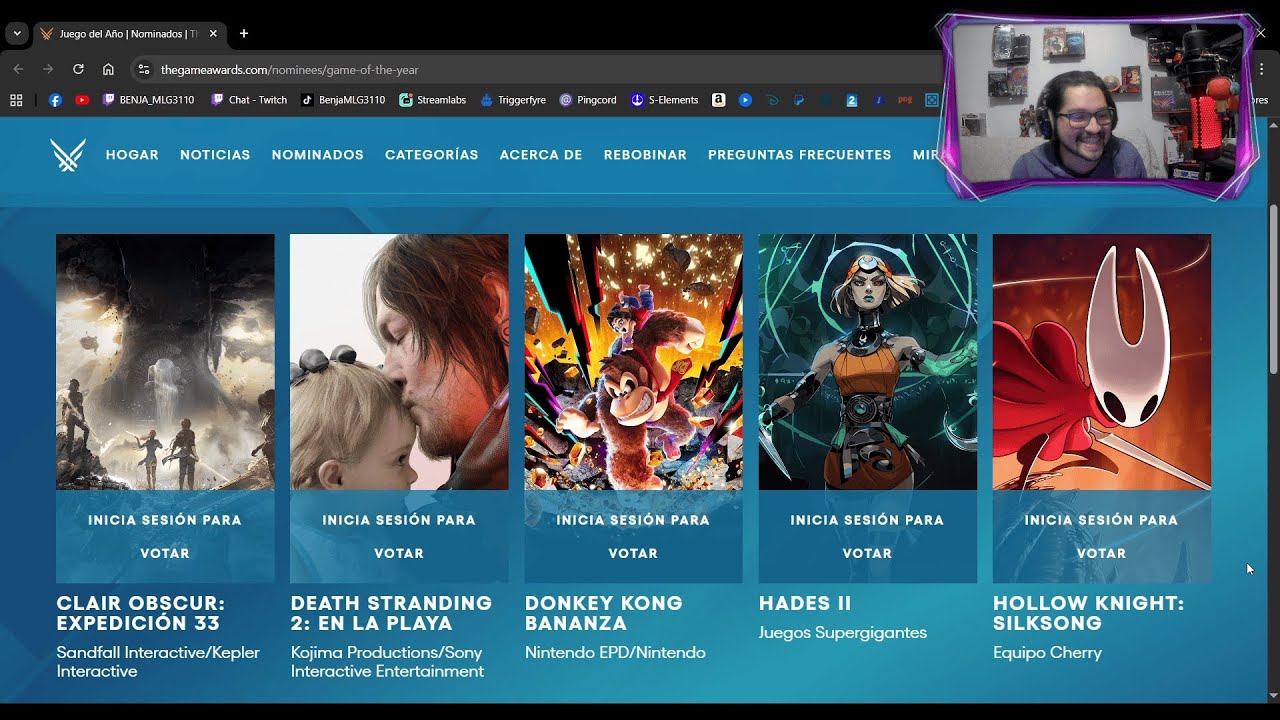Screen dimensions: 1280x720
Task: Click the title Death Stranding 2: En La Playa
Action: coord(391,613)
